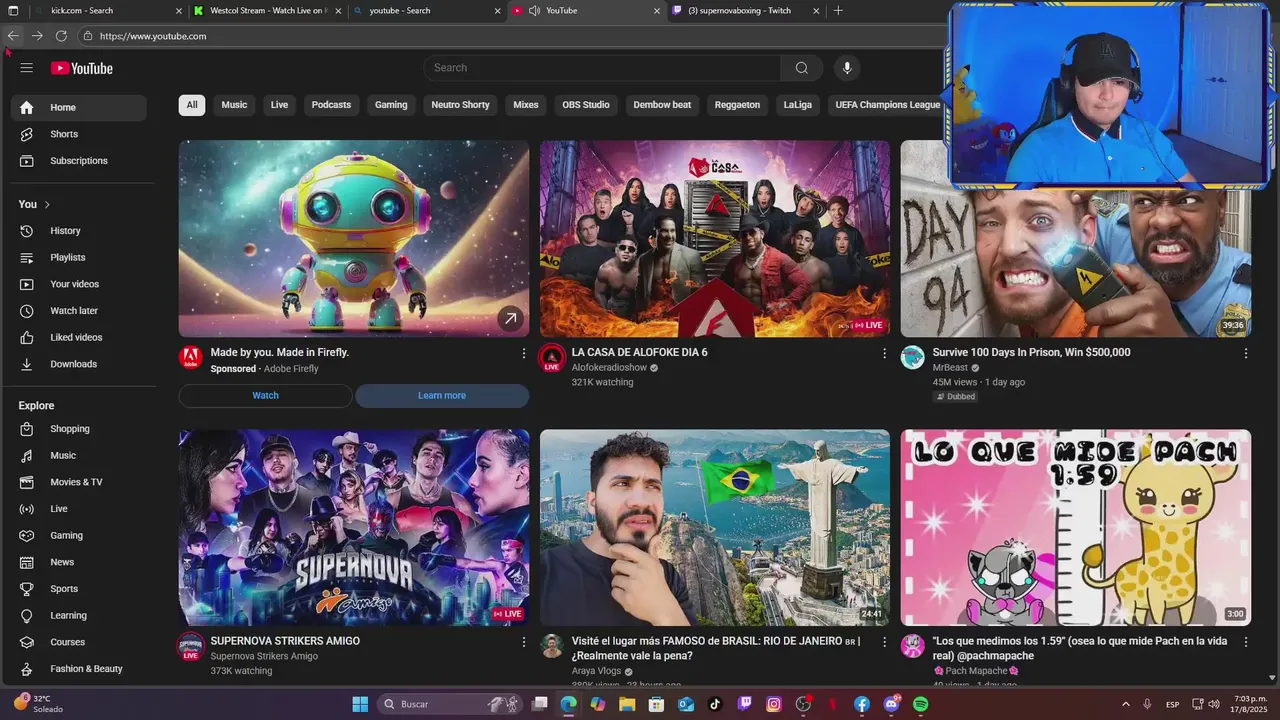The width and height of the screenshot is (1280, 720).
Task: Open new browser tab with plus button
Action: coord(838,11)
